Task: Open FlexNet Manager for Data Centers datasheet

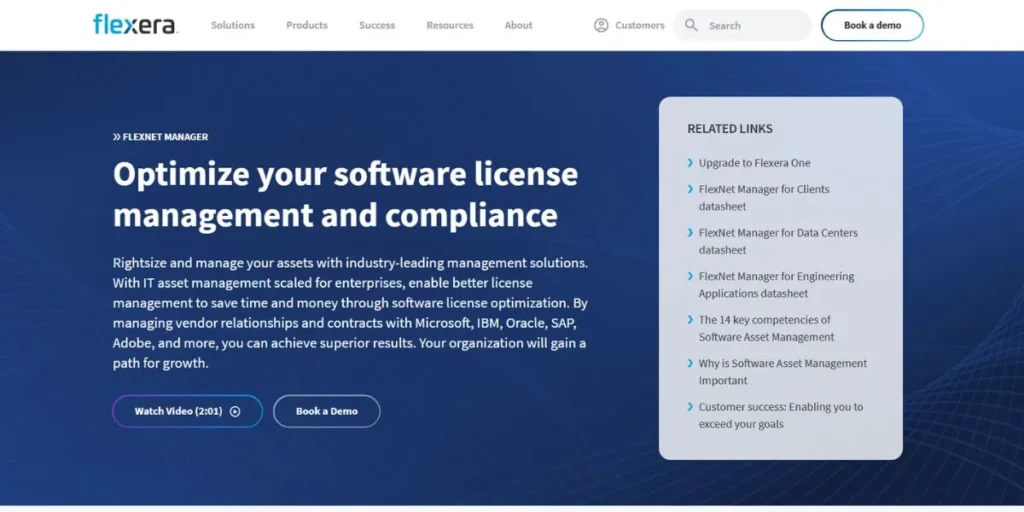Action: pos(778,241)
